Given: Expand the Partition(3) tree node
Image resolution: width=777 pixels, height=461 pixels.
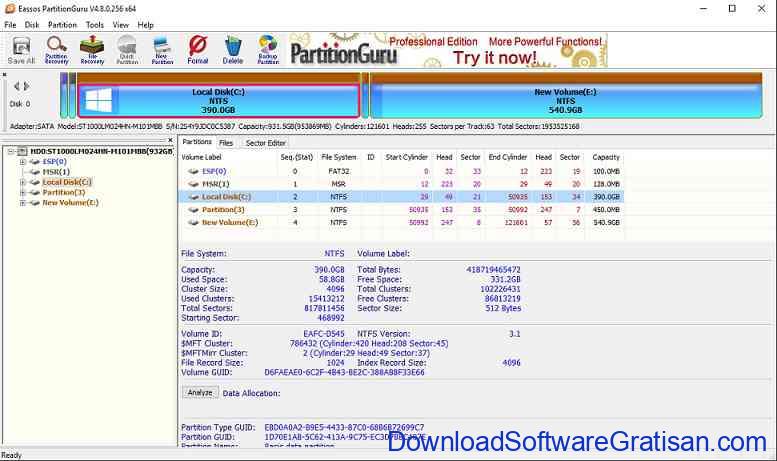Looking at the screenshot, I should 22,192.
